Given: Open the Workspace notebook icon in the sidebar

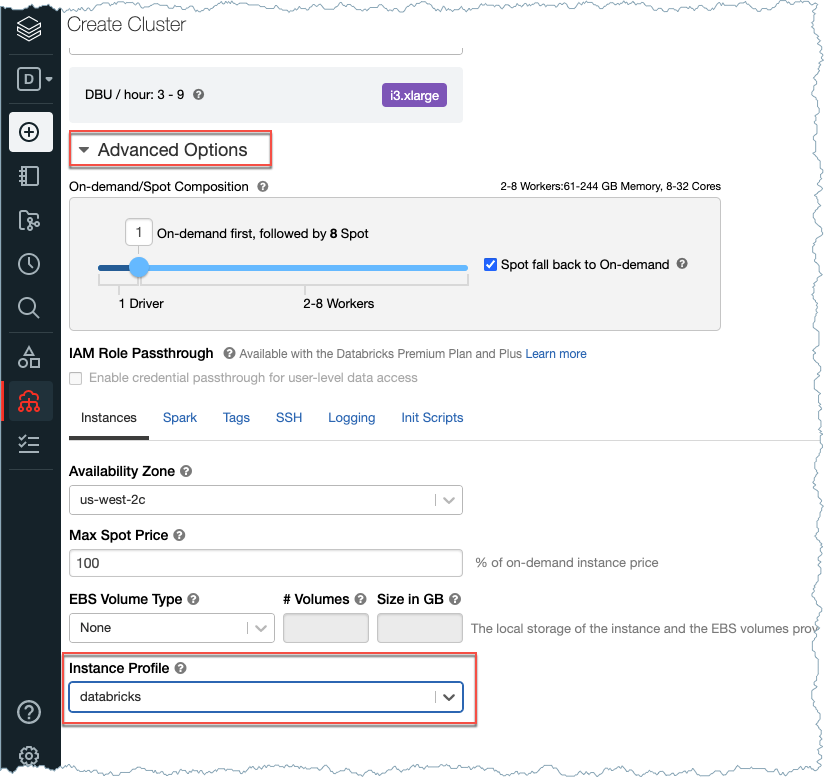Looking at the screenshot, I should [29, 176].
